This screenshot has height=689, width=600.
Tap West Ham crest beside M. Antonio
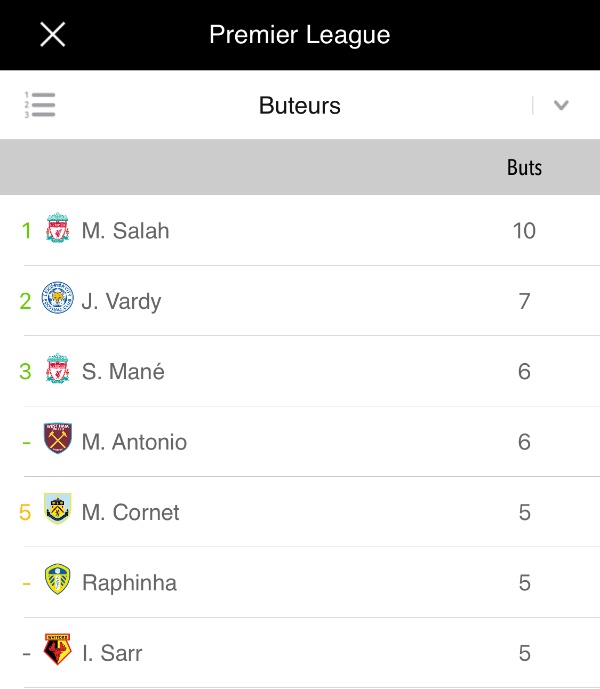[58, 438]
